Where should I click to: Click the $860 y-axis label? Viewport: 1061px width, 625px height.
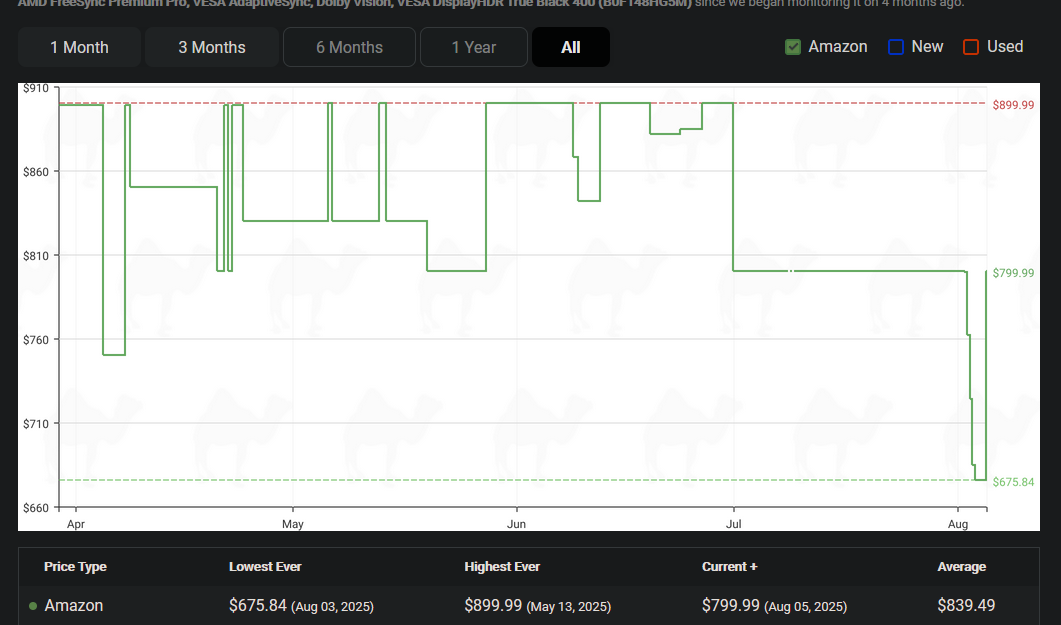(36, 172)
